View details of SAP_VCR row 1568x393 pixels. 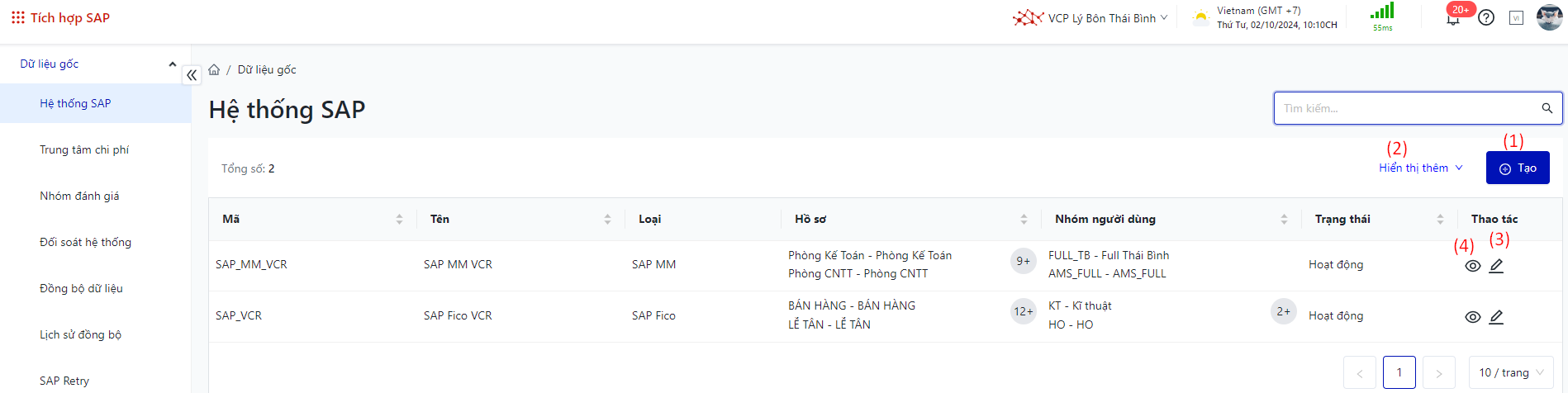pos(1472,317)
